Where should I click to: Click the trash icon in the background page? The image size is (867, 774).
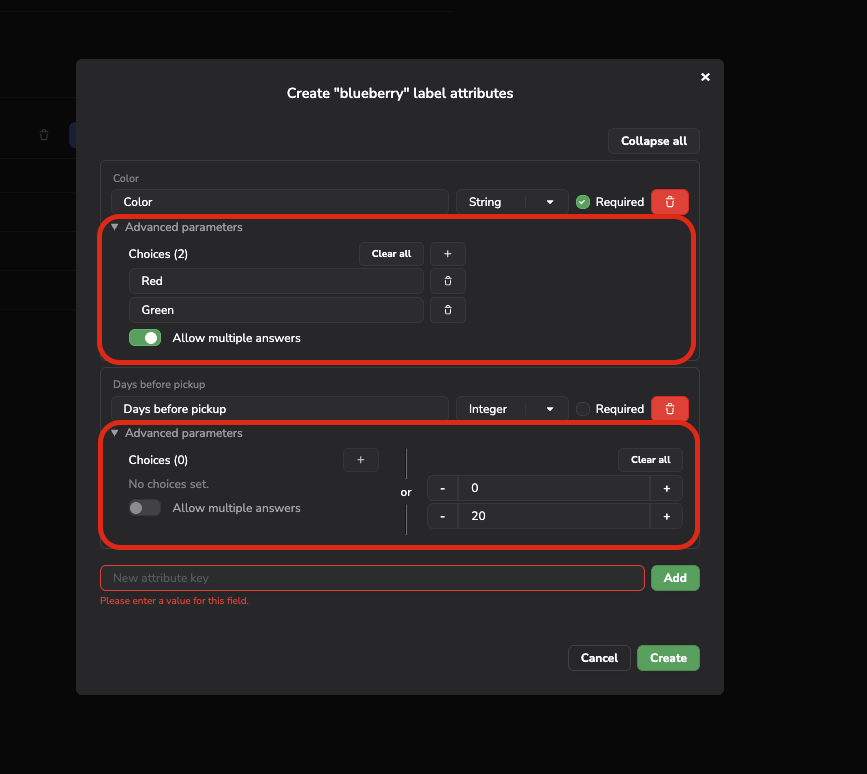44,135
